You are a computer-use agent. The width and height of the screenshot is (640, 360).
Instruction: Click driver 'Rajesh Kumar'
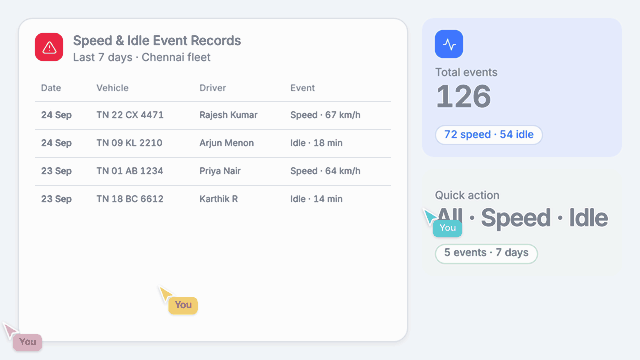[x=228, y=115]
